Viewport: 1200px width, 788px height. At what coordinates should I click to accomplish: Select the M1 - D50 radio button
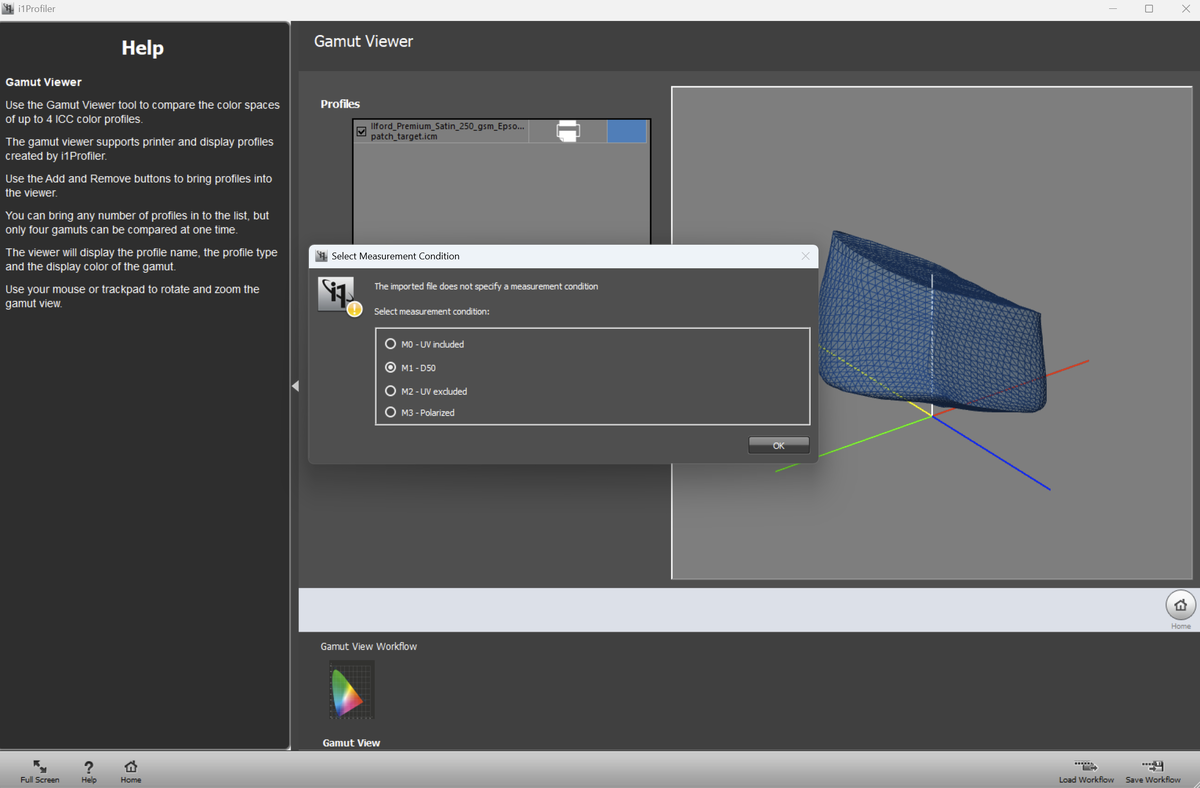pyautogui.click(x=391, y=368)
